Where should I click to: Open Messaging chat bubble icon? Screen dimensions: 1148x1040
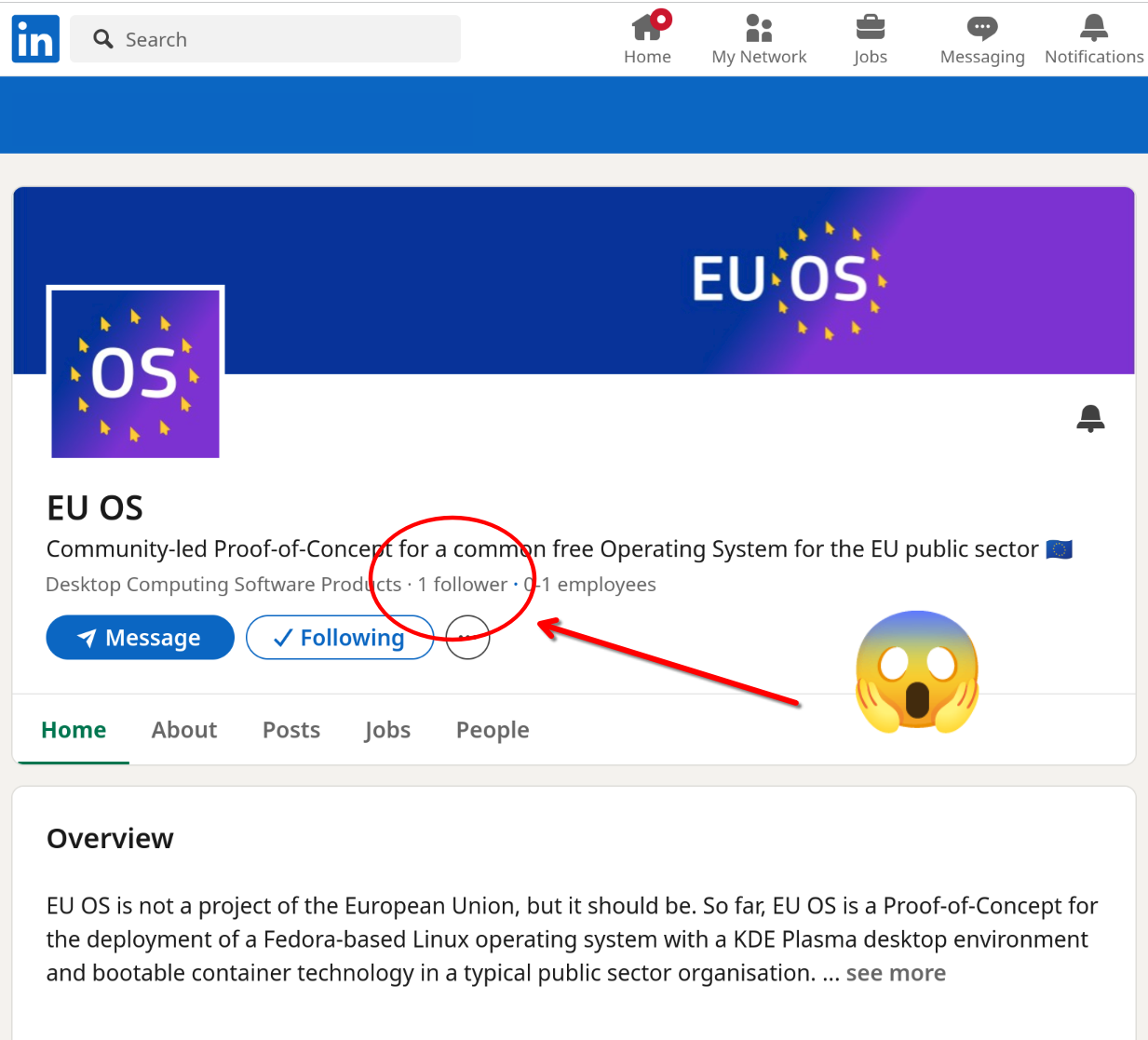click(x=981, y=29)
